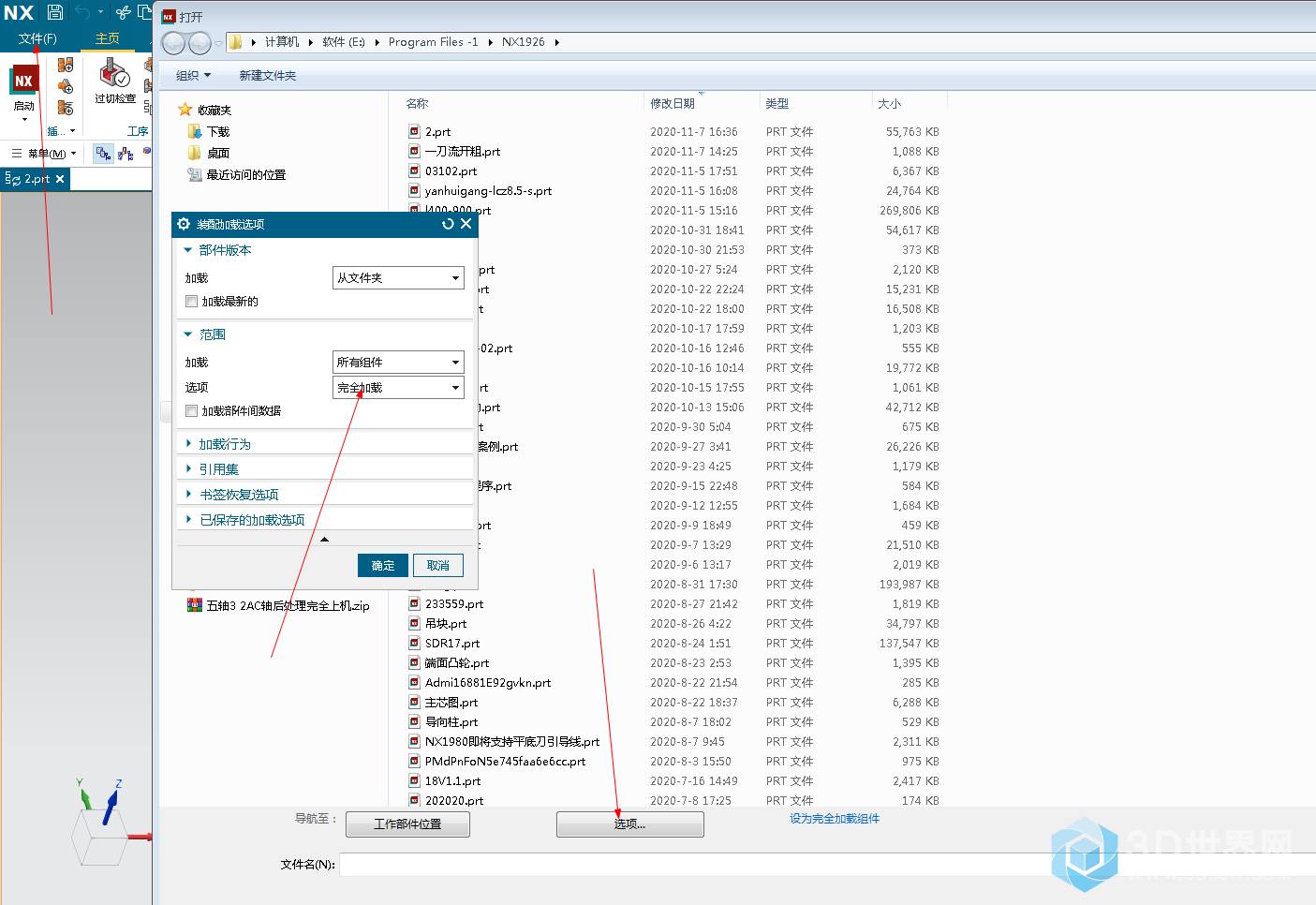Close the 2.prt tab with X
1316x905 pixels.
[60, 179]
